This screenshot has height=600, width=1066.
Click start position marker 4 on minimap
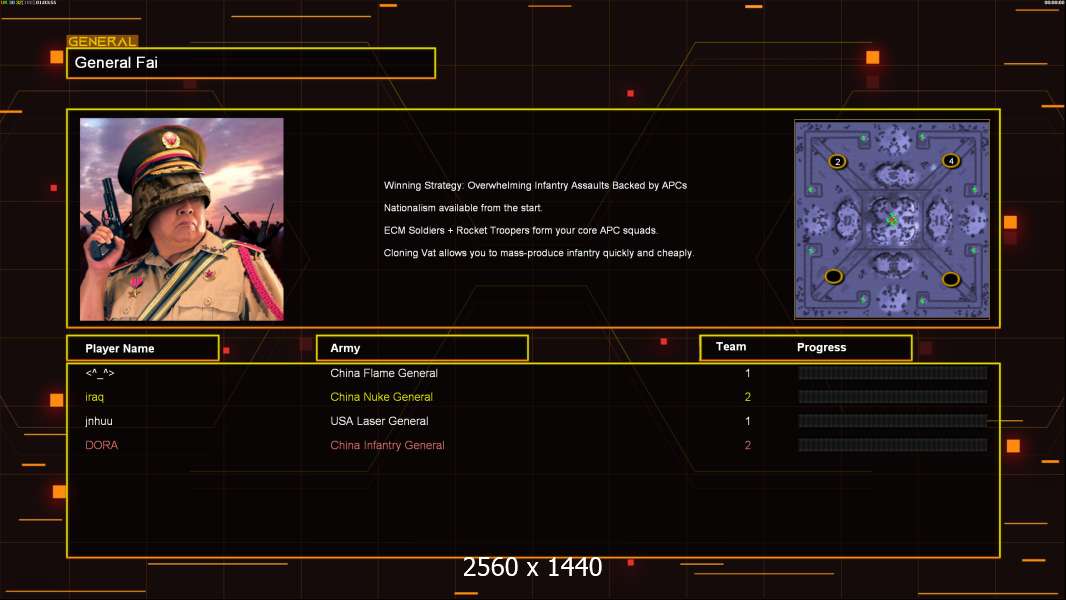click(x=950, y=160)
